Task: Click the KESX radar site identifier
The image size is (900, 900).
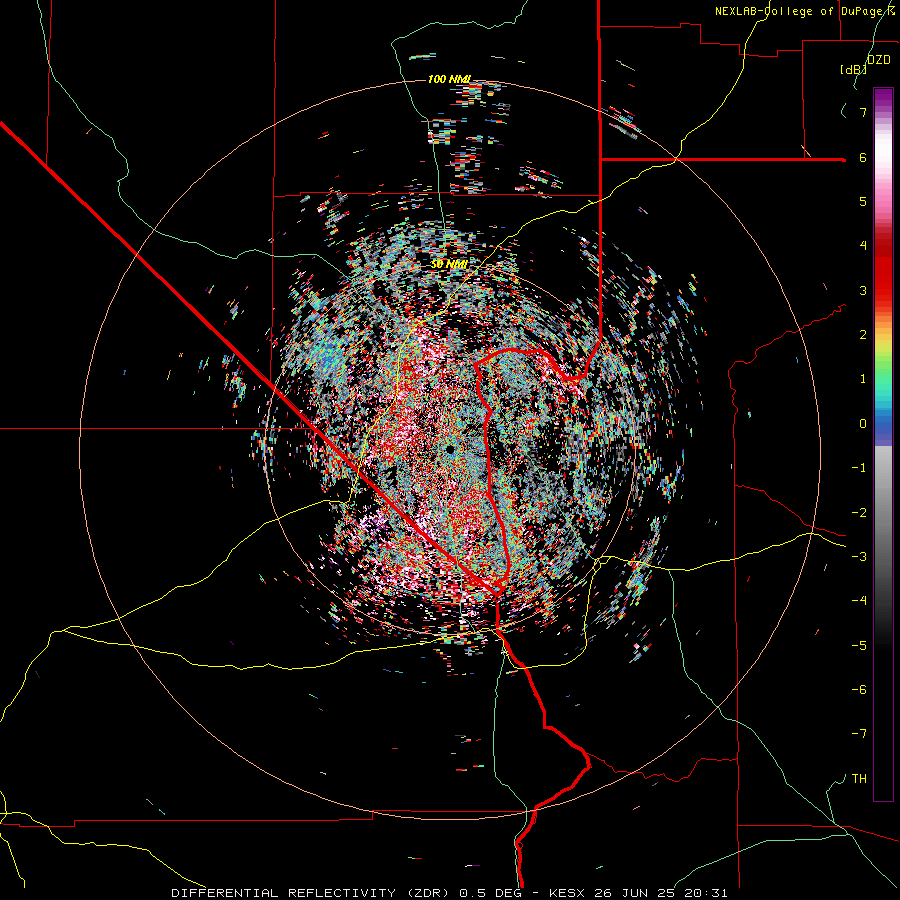Action: [569, 893]
